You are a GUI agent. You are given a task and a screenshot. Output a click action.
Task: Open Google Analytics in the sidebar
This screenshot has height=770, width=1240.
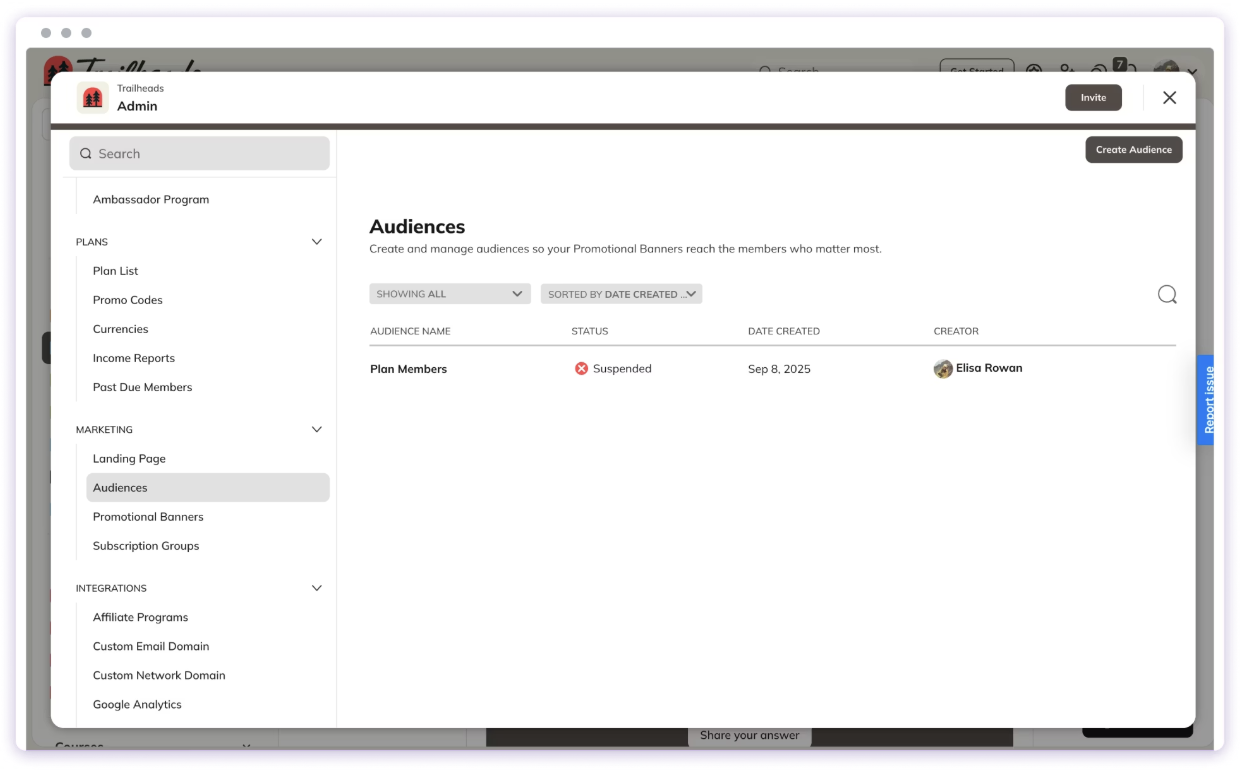[137, 705]
